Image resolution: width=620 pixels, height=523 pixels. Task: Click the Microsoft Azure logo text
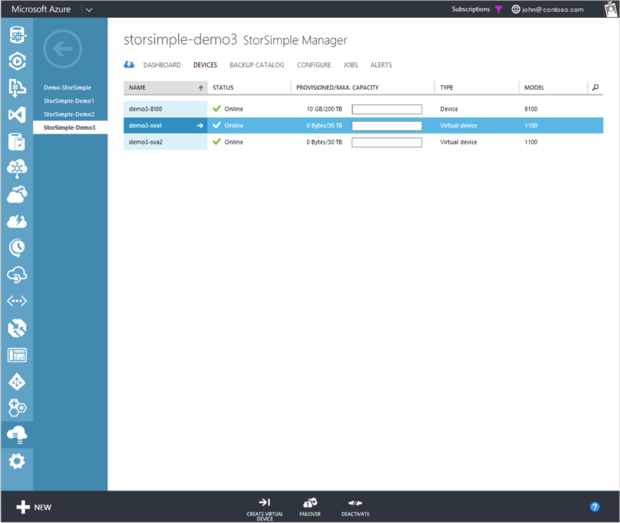pos(41,9)
